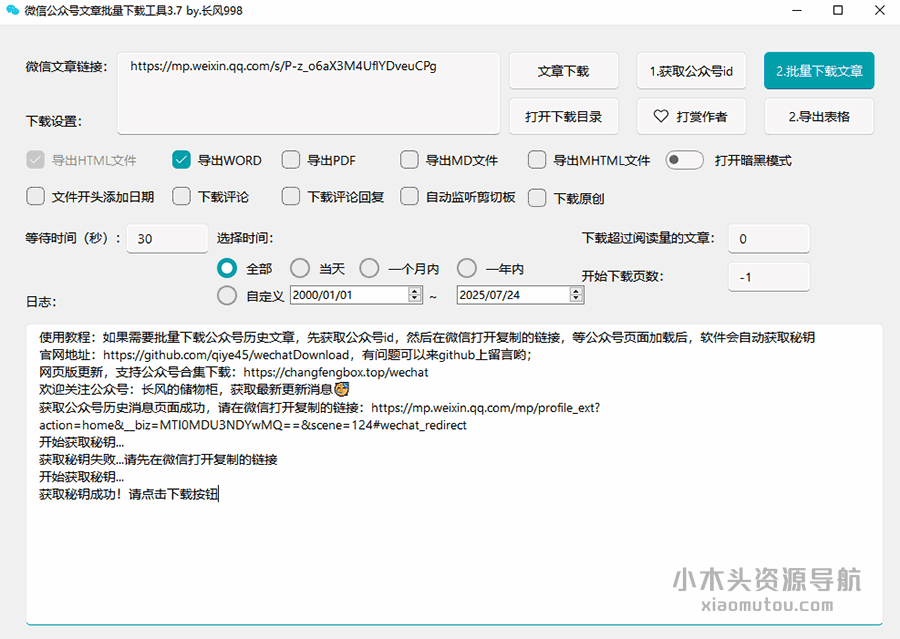
Task: Check 文件开头添加日期 option
Action: point(35,196)
